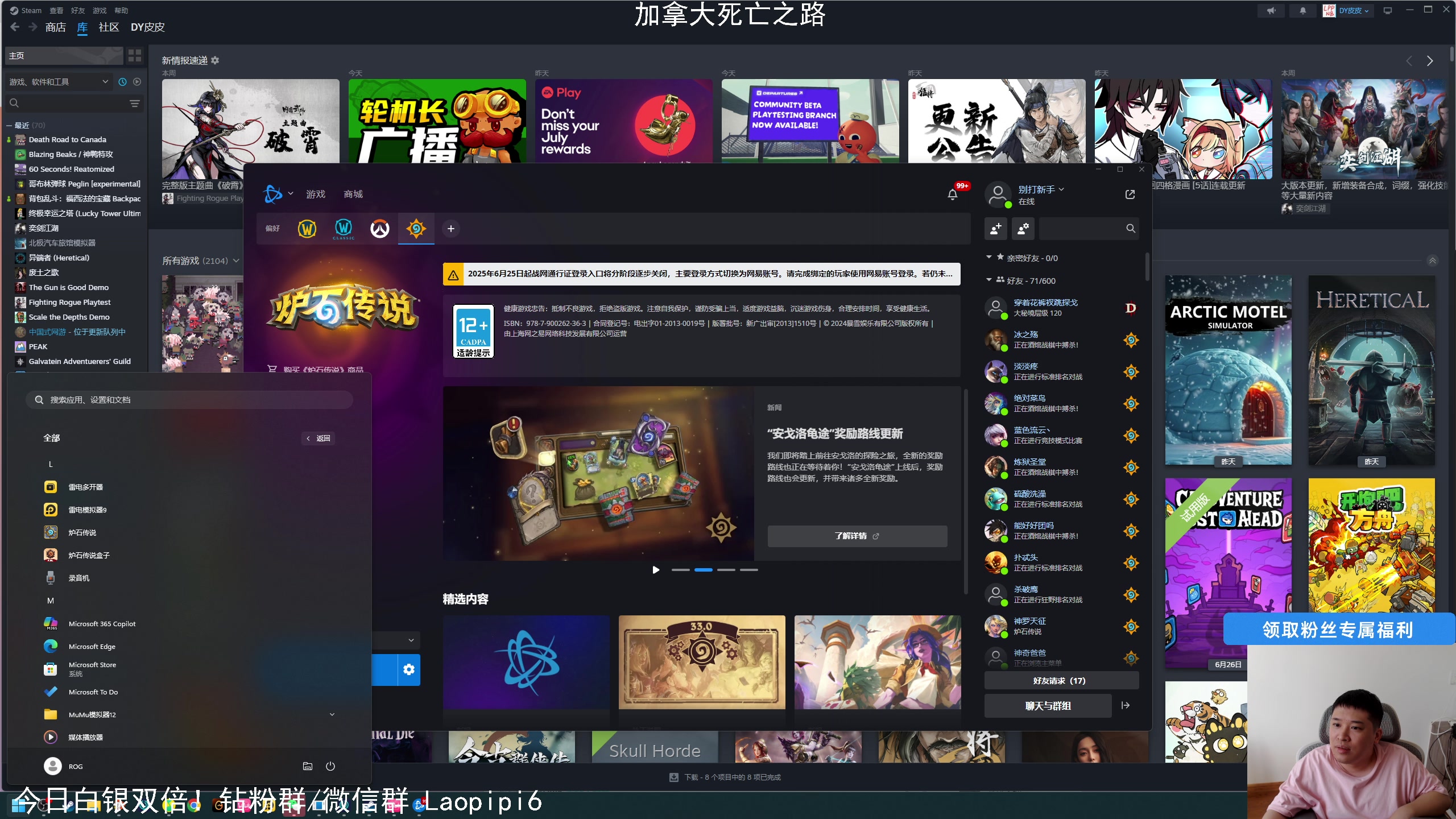The image size is (1456, 819).
Task: Open game version dropdown above play button
Action: [x=396, y=640]
